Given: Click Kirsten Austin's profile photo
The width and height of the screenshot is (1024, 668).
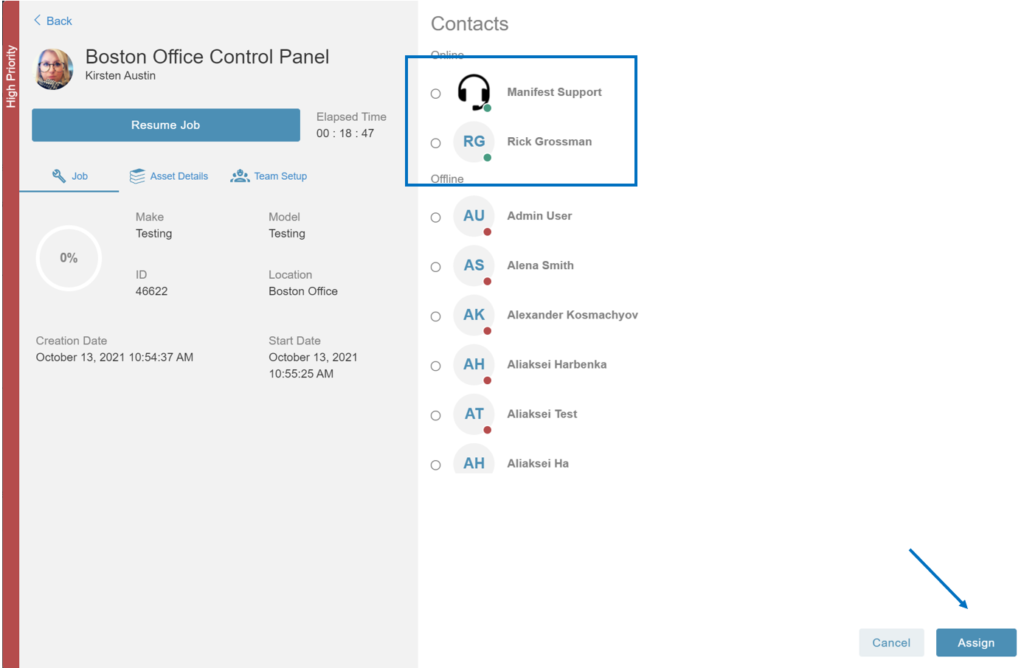Looking at the screenshot, I should [54, 68].
